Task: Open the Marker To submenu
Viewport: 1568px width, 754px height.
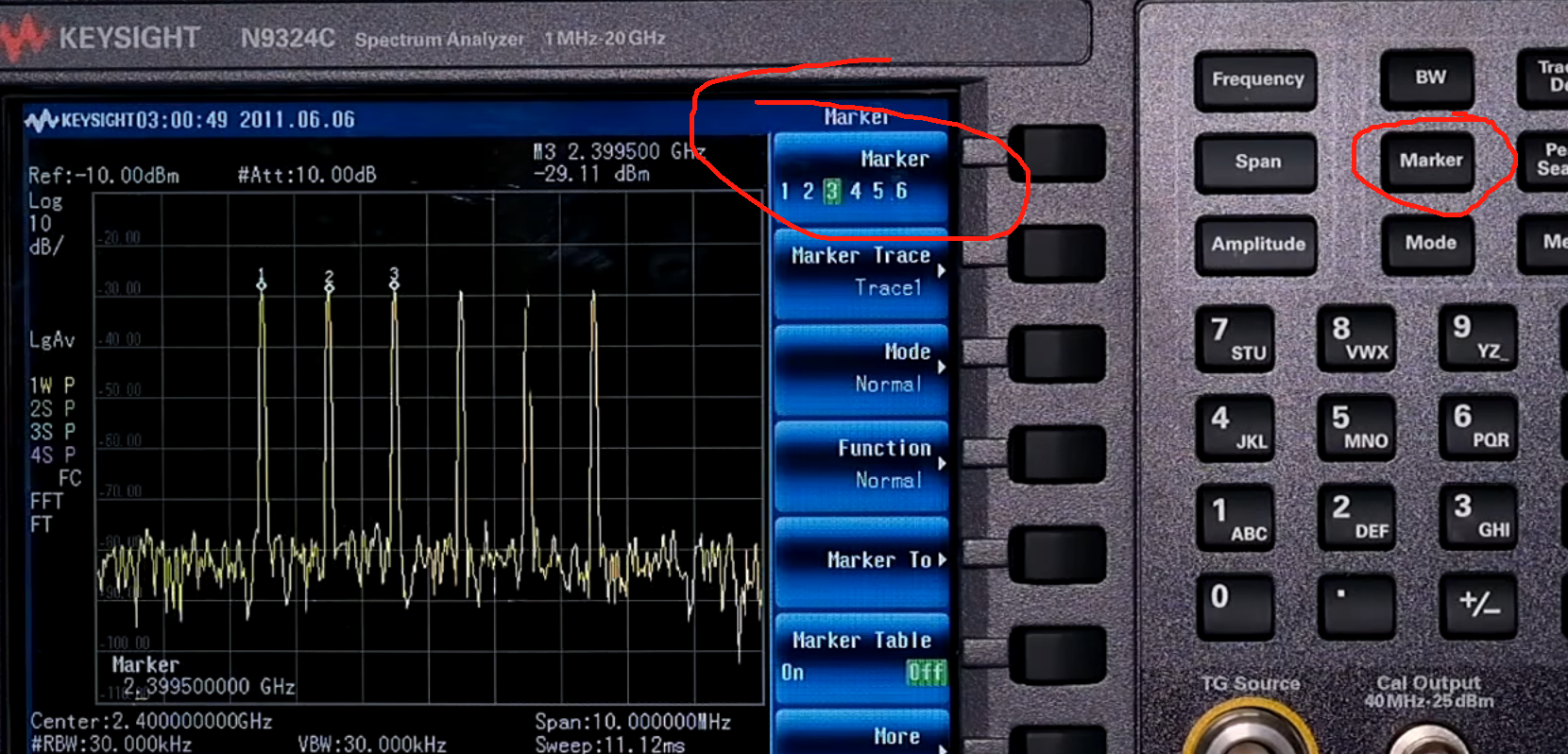Action: 861,561
